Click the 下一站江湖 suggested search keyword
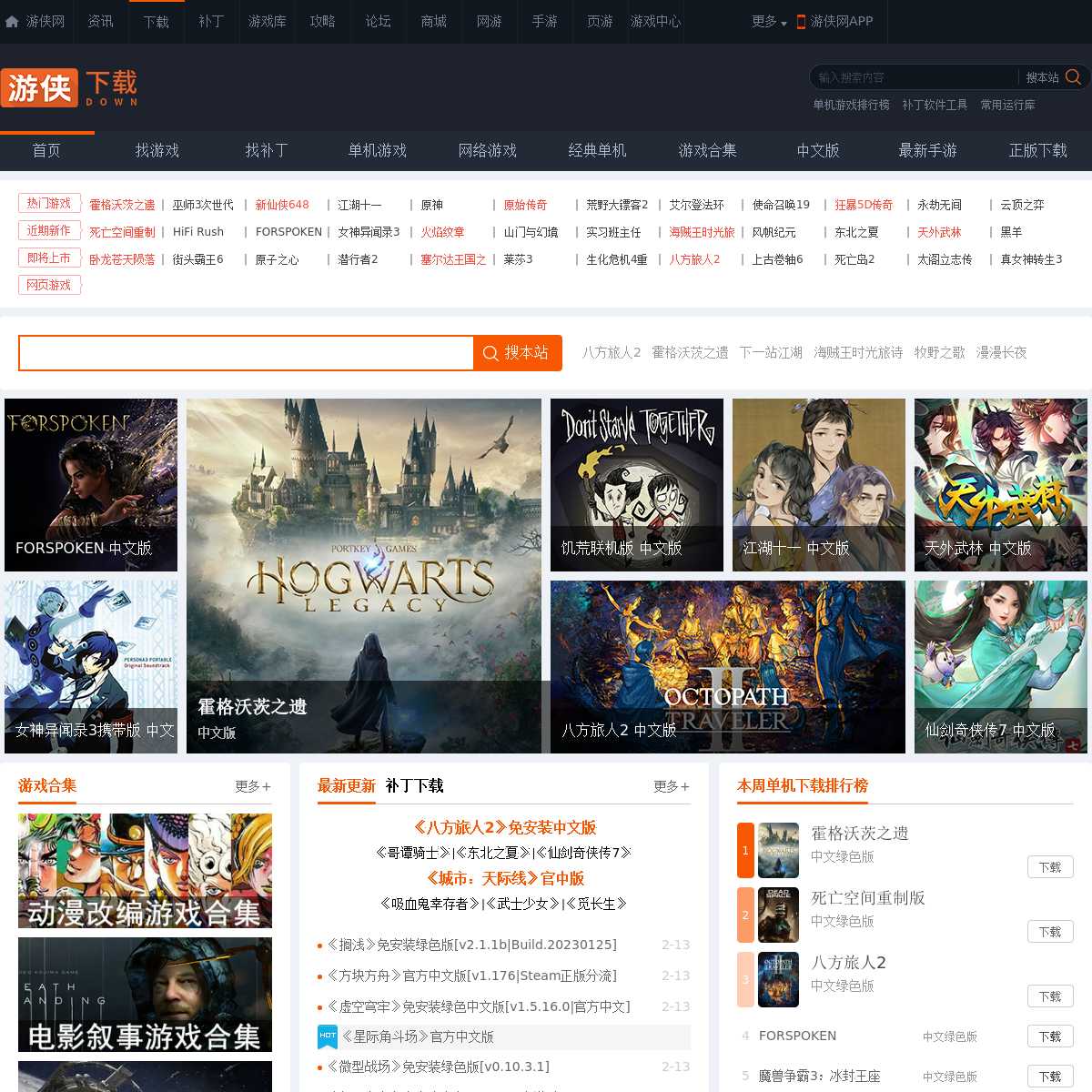The height and width of the screenshot is (1092, 1092). click(x=771, y=353)
